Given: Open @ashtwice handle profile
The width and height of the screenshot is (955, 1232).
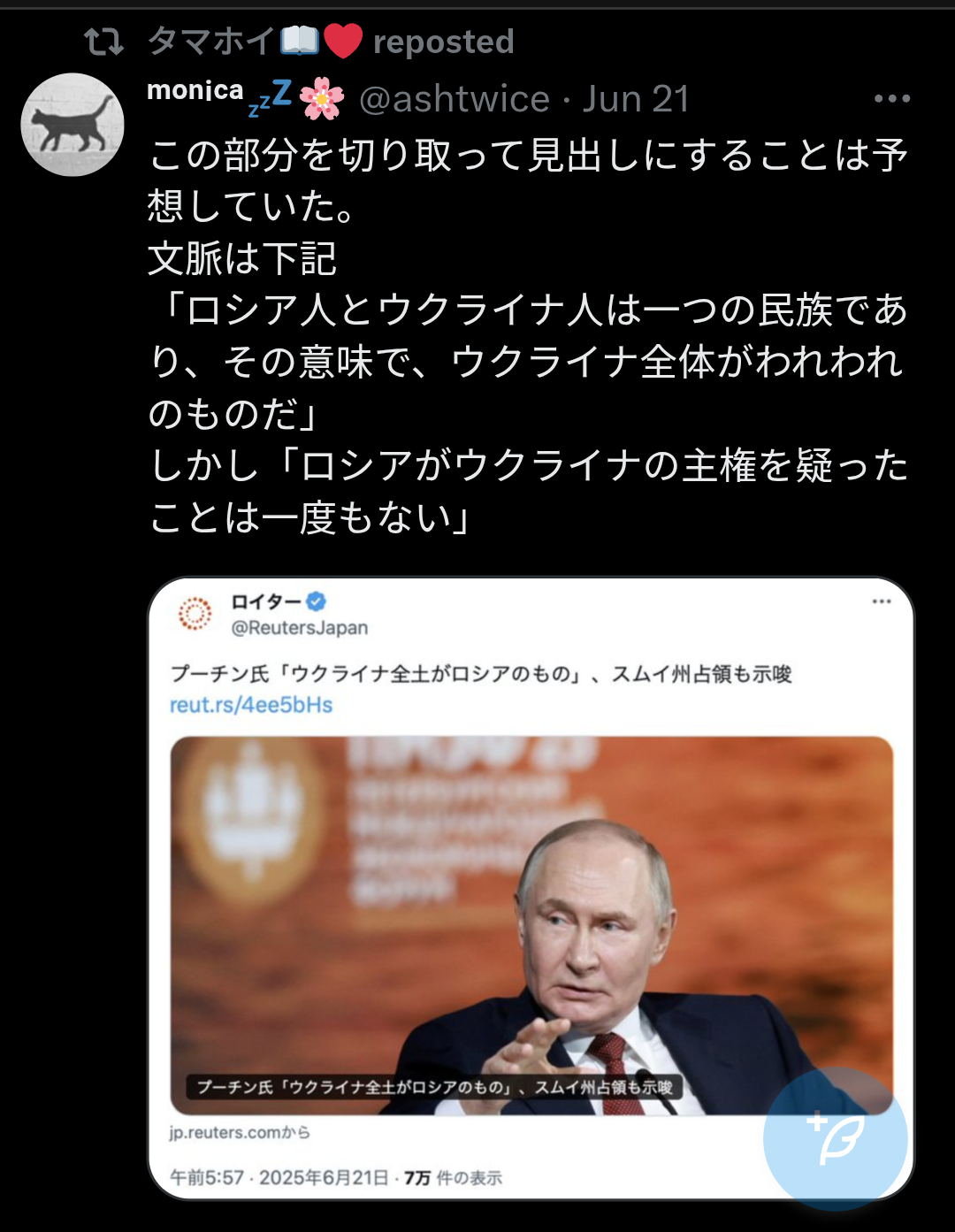Looking at the screenshot, I should (455, 99).
